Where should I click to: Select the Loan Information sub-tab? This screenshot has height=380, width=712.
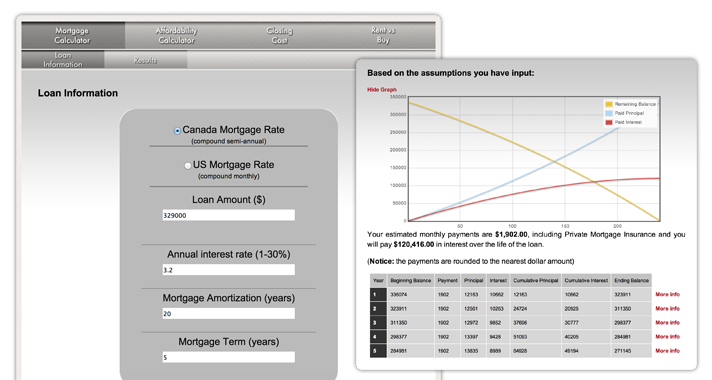coord(63,60)
